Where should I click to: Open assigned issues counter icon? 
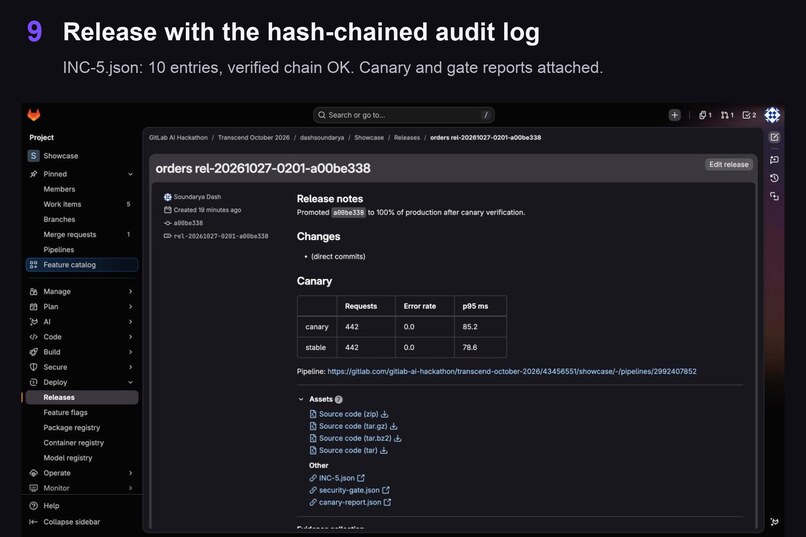tap(705, 115)
